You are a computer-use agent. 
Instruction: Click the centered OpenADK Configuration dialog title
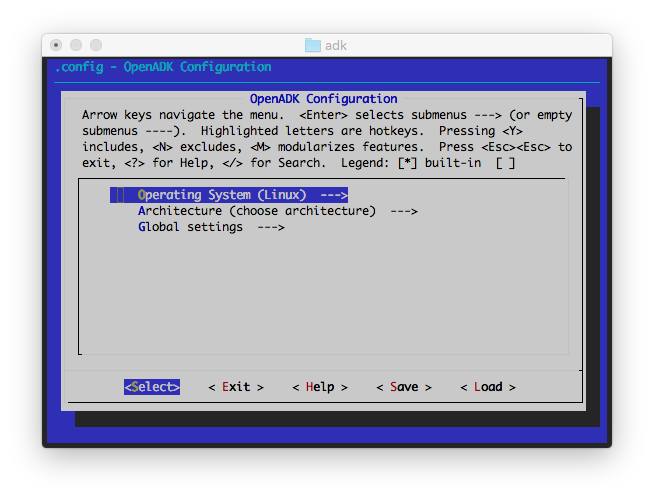pos(323,99)
